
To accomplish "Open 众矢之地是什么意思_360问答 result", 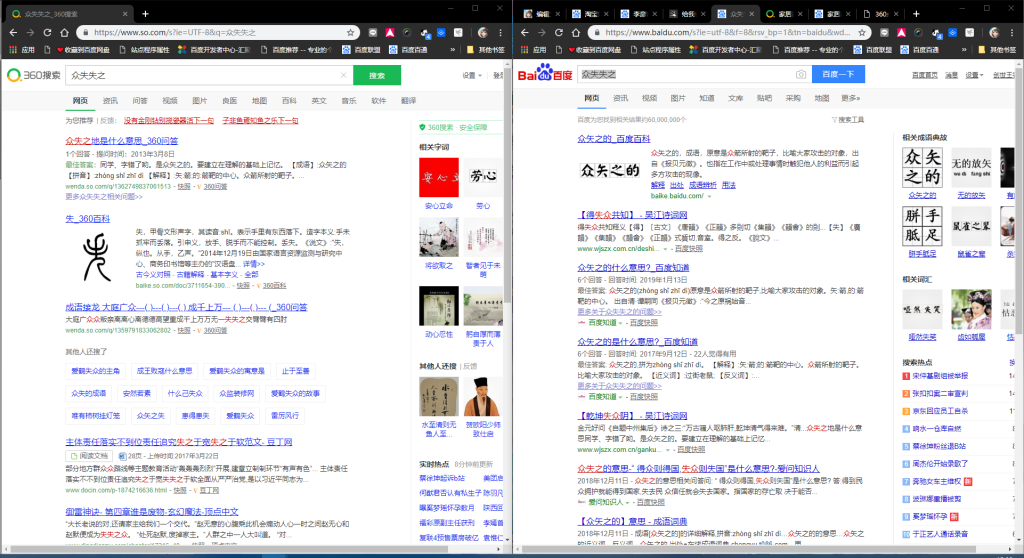I will click(121, 140).
